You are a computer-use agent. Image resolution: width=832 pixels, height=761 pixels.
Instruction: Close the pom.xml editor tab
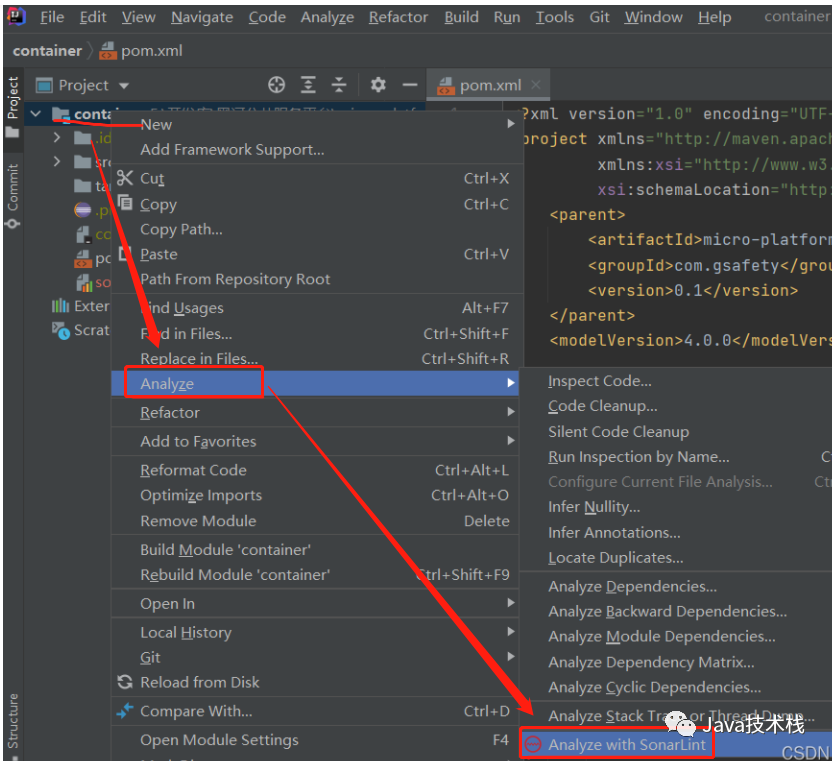[x=536, y=84]
